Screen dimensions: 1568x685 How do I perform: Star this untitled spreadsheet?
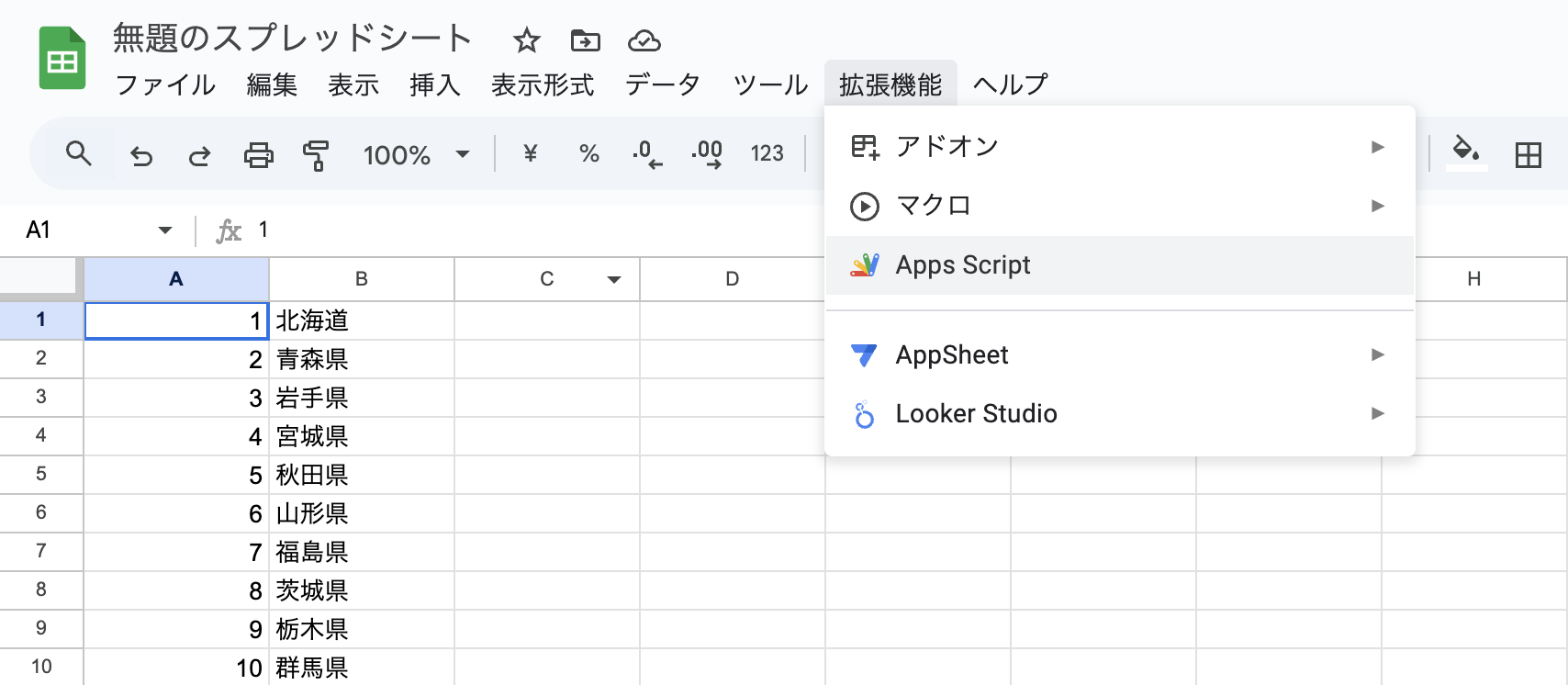pyautogui.click(x=526, y=40)
